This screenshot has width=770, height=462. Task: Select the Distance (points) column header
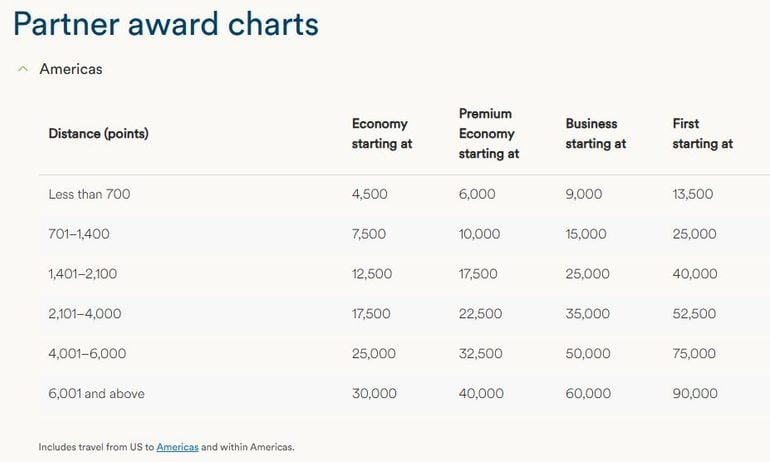98,134
